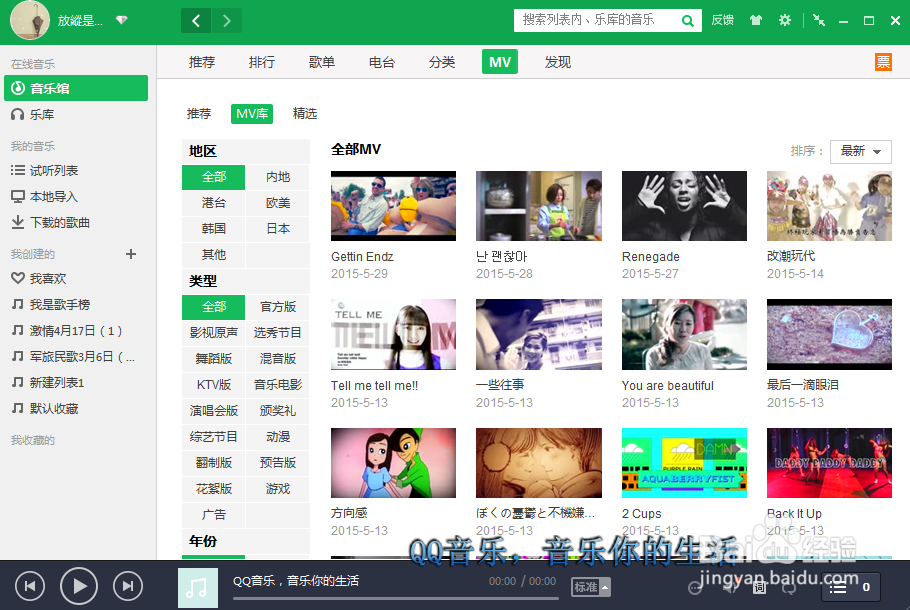Filter type by 动漫
Image resolution: width=910 pixels, height=610 pixels.
278,436
